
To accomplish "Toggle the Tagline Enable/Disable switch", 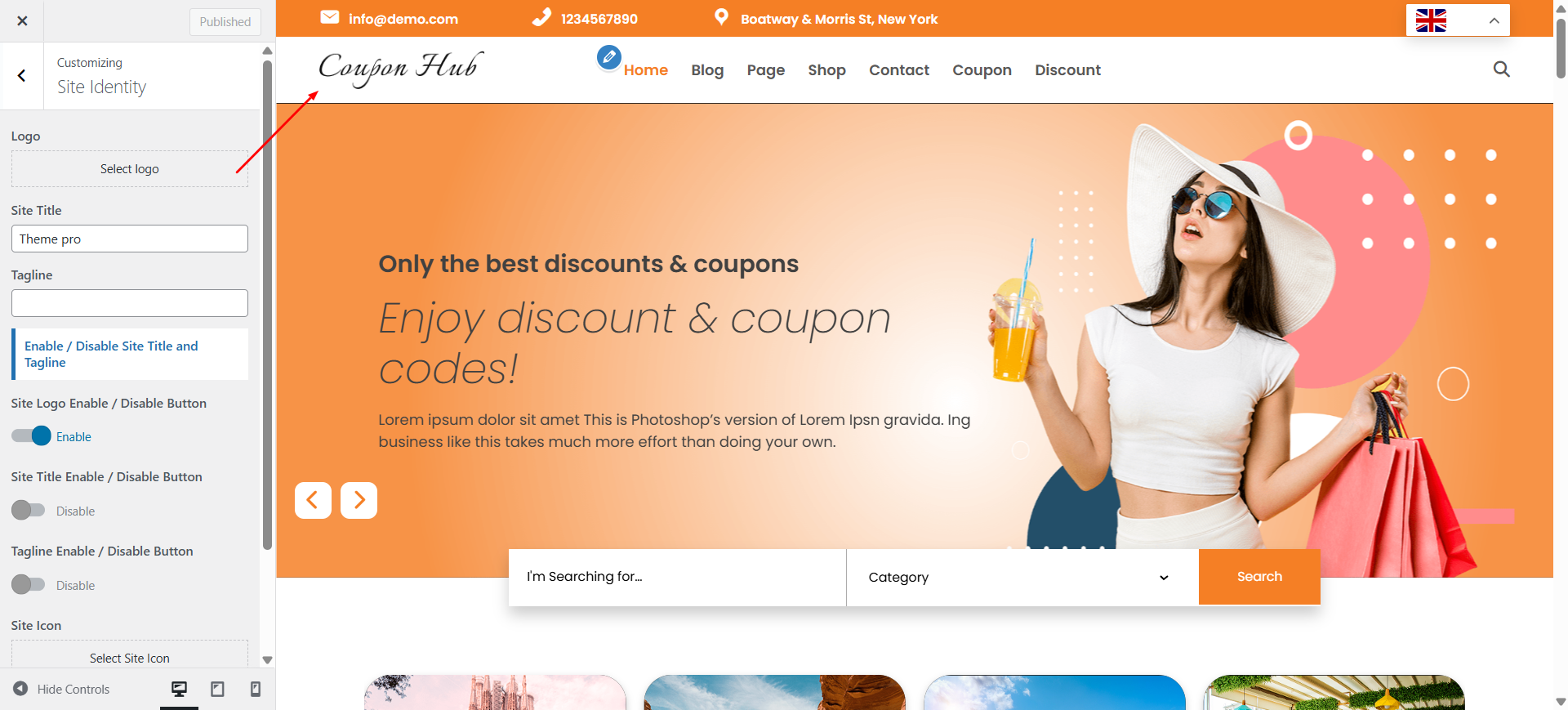I will point(28,585).
